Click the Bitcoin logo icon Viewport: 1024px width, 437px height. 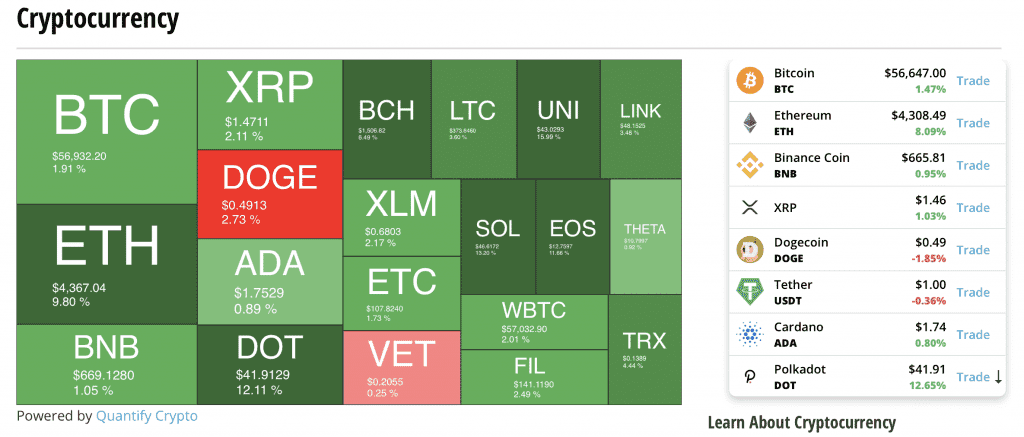click(x=750, y=80)
